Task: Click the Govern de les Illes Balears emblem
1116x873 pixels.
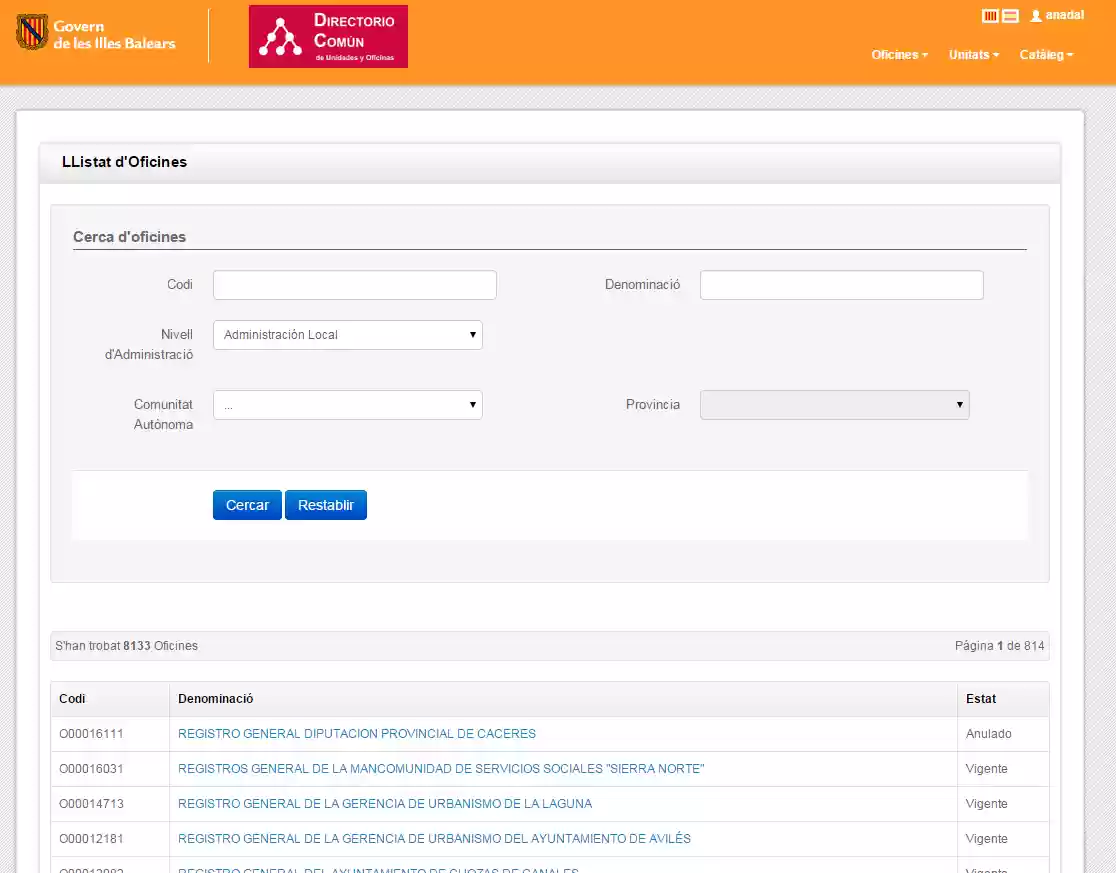Action: point(33,32)
